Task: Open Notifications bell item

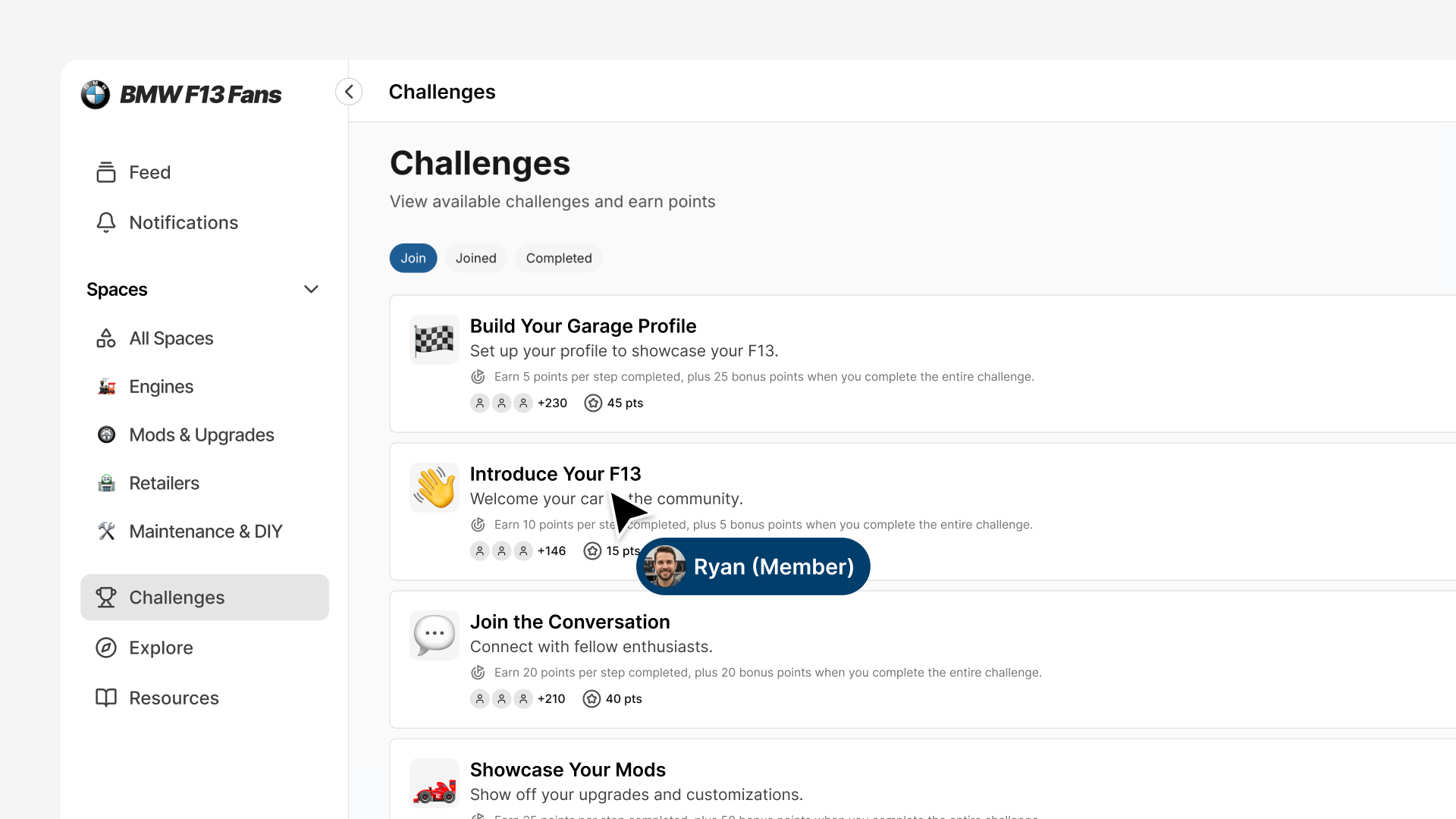Action: coord(183,222)
